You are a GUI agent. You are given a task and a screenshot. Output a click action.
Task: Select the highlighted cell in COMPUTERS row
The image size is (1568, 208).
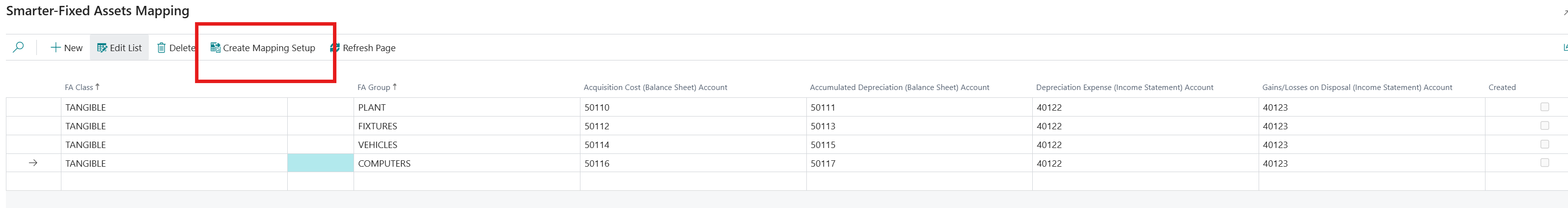tap(320, 163)
